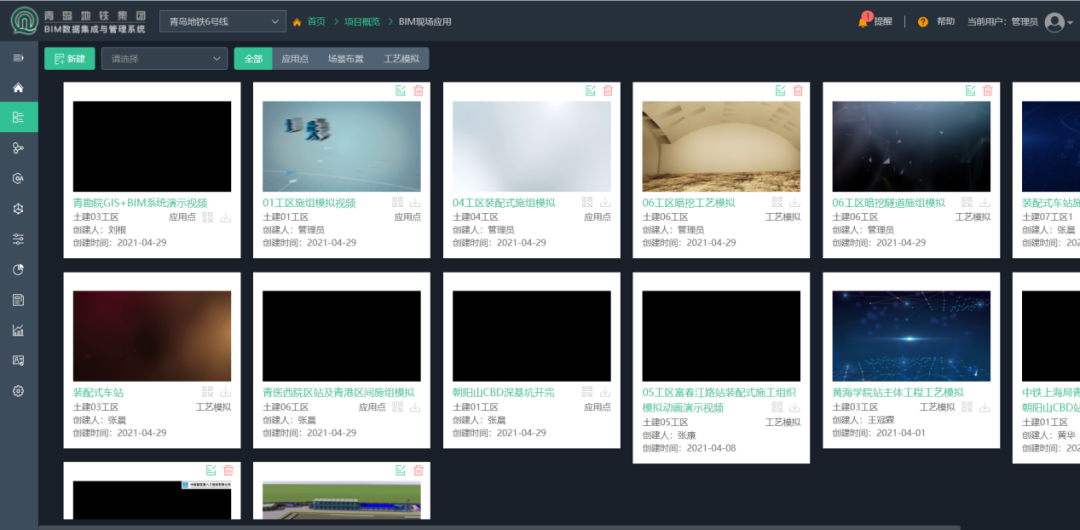Edit the 06工区暗挖工艺模拟 card
1080x530 pixels.
coord(780,90)
